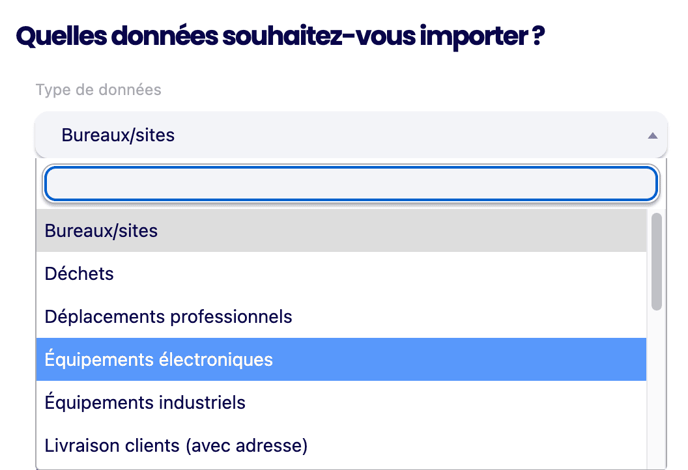Choose the option below Équipements électroniques

click(340, 403)
